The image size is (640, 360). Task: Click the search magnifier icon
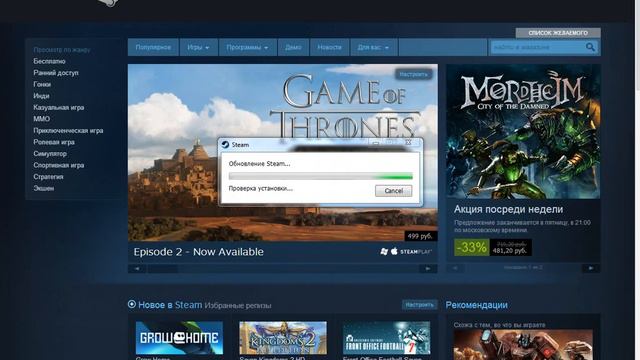point(590,47)
